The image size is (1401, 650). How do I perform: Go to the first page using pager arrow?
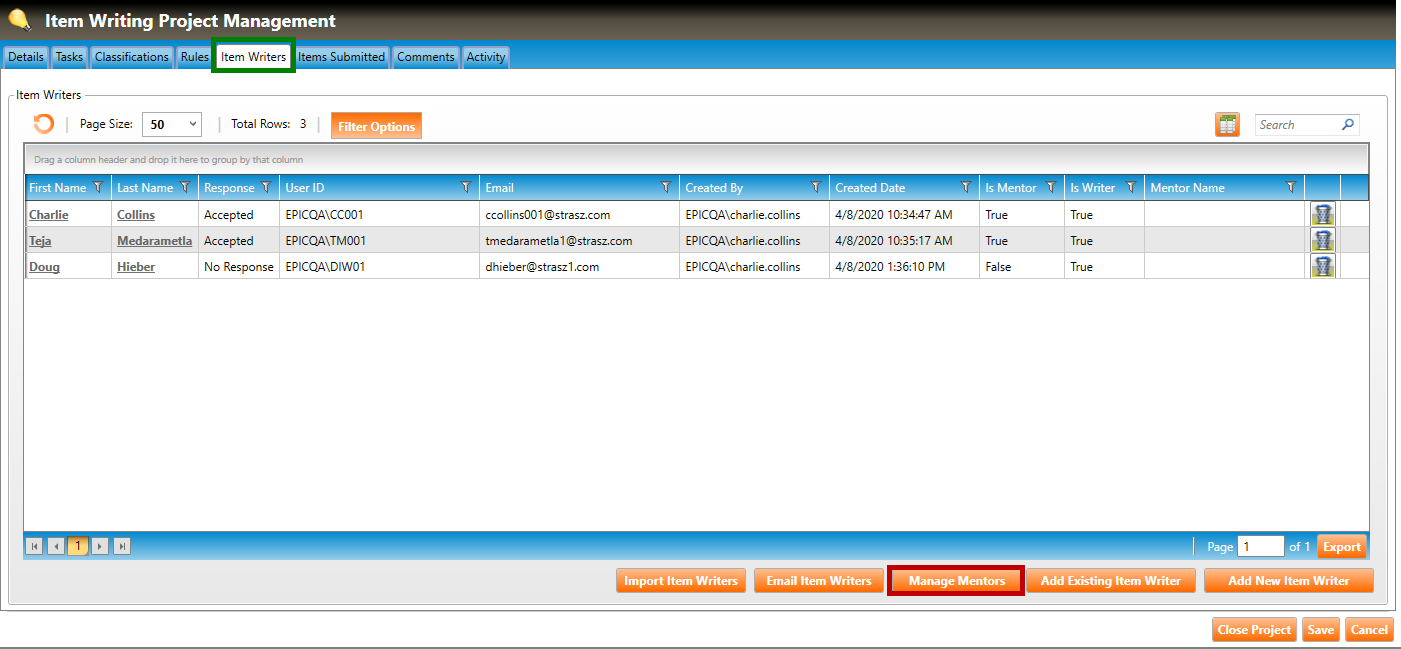(x=35, y=546)
